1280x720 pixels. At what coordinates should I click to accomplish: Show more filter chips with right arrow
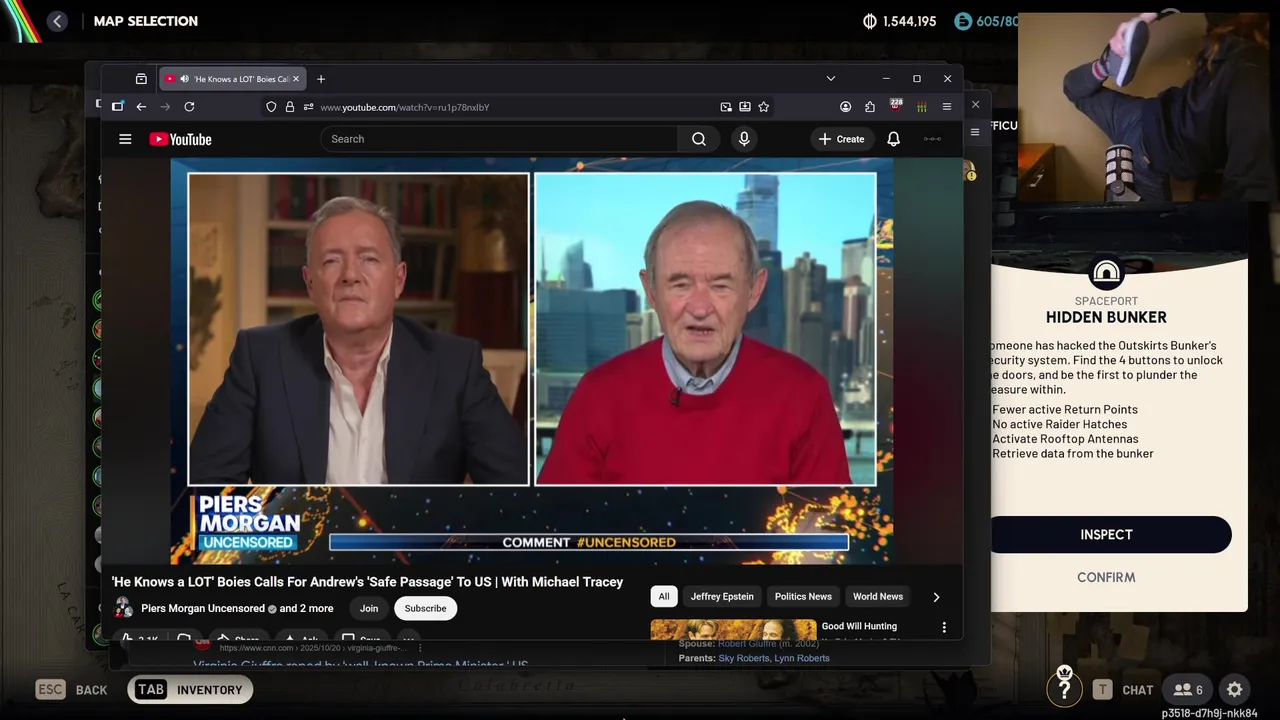point(936,597)
